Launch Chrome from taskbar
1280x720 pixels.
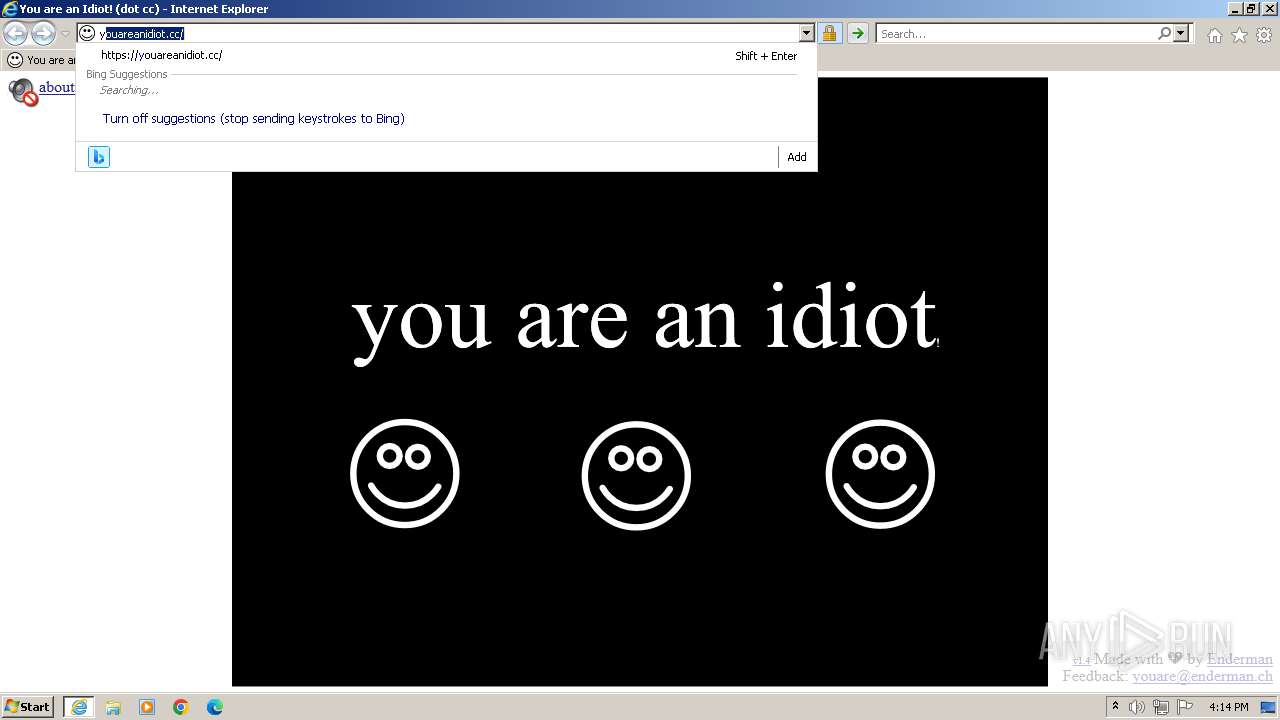pos(181,707)
